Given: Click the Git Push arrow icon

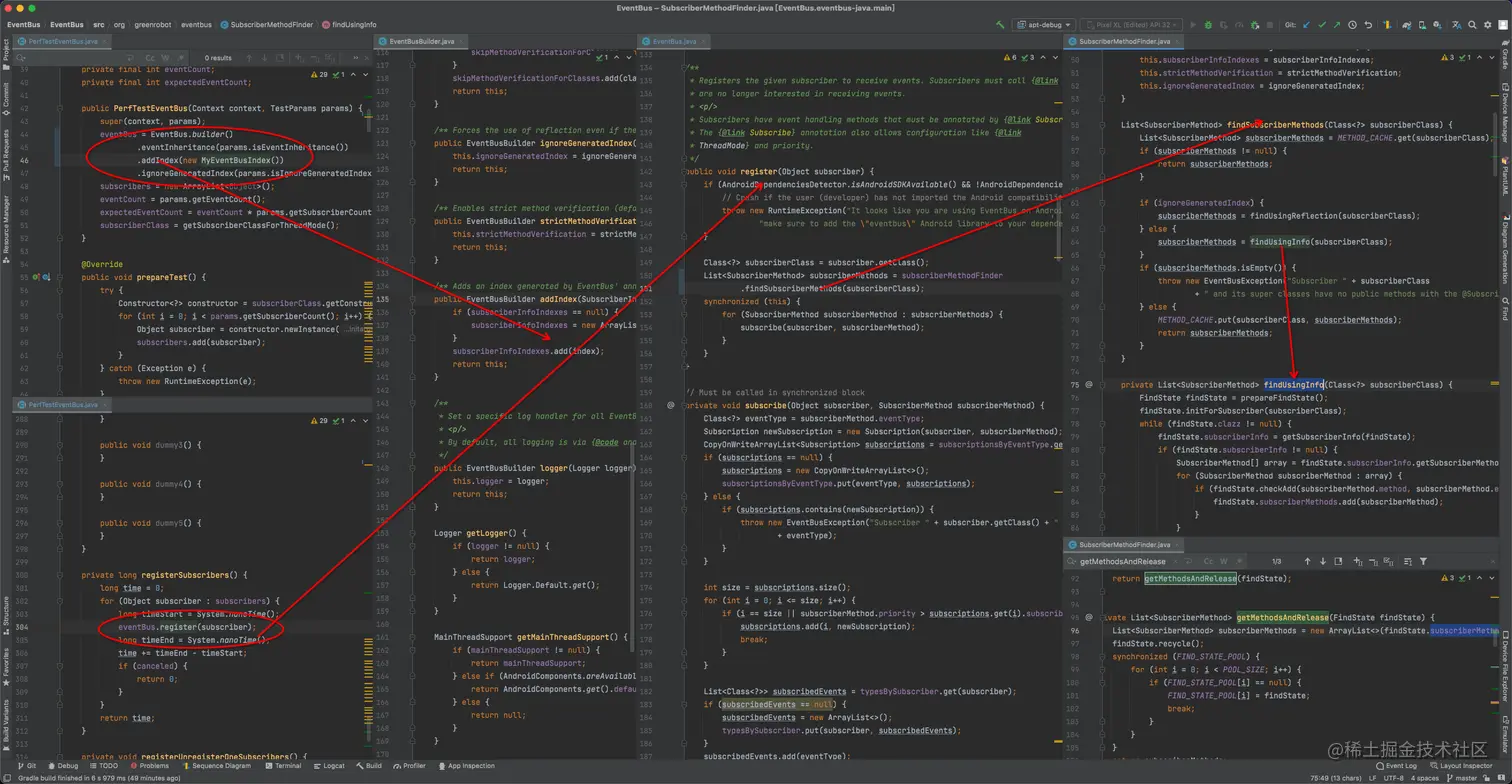Looking at the screenshot, I should [x=1337, y=25].
